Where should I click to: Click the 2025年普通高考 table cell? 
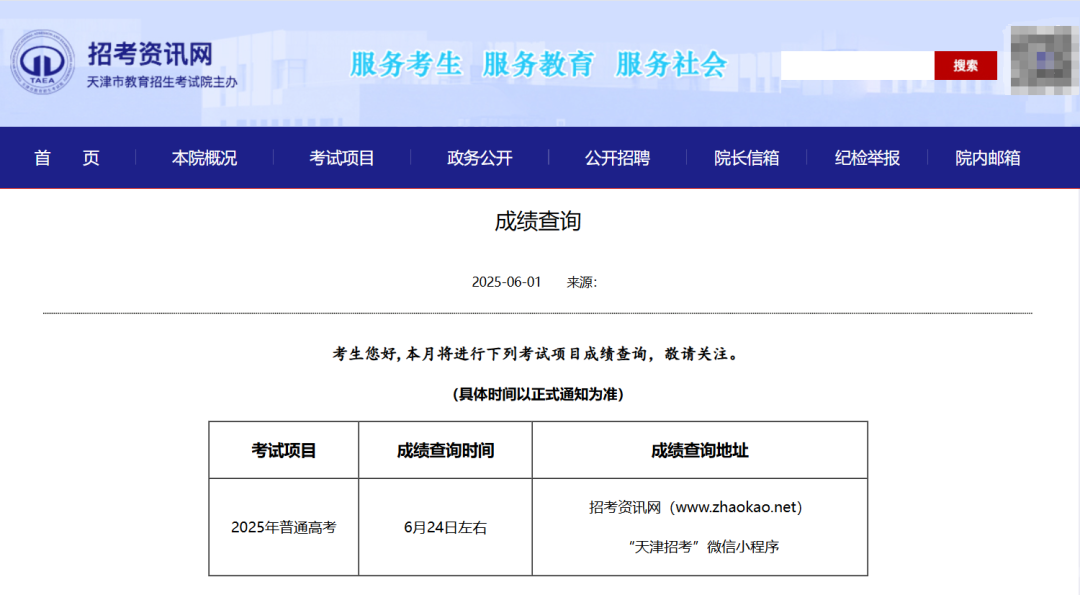click(284, 528)
